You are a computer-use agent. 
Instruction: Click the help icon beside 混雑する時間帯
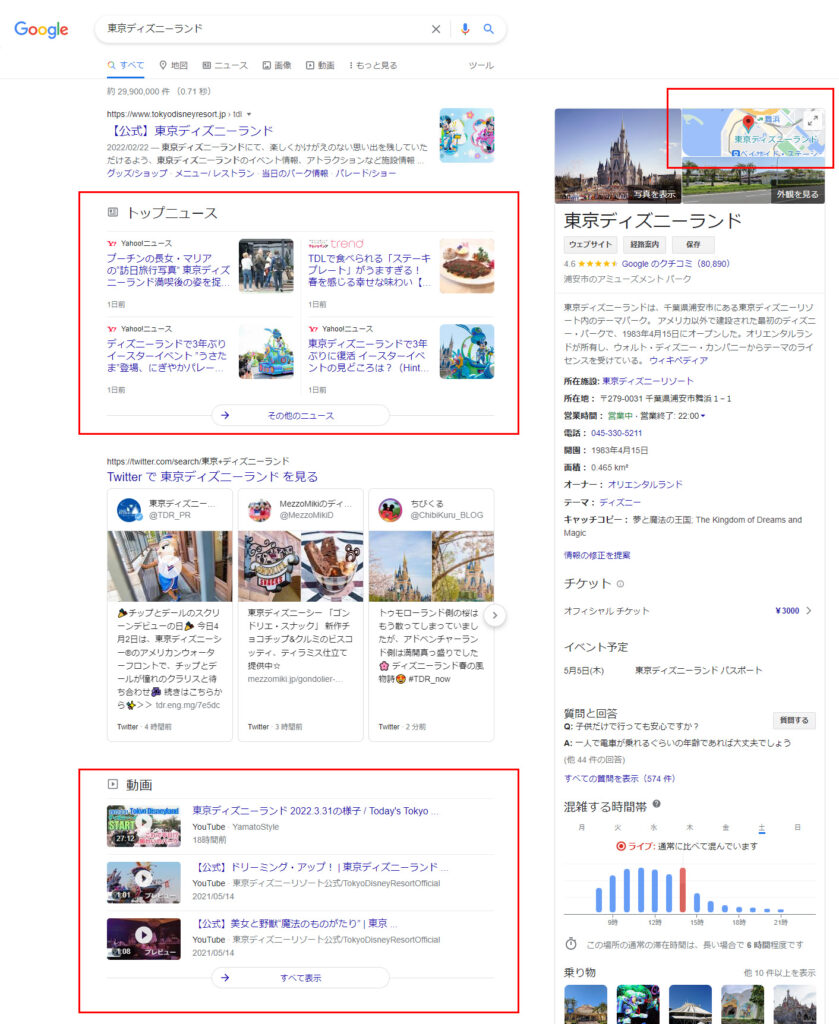tap(657, 804)
